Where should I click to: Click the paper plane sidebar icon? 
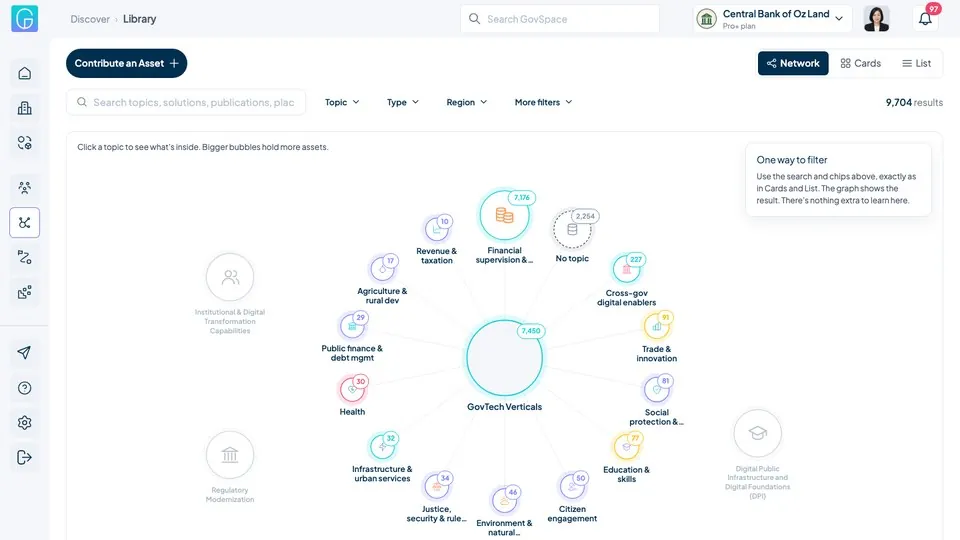tap(24, 353)
